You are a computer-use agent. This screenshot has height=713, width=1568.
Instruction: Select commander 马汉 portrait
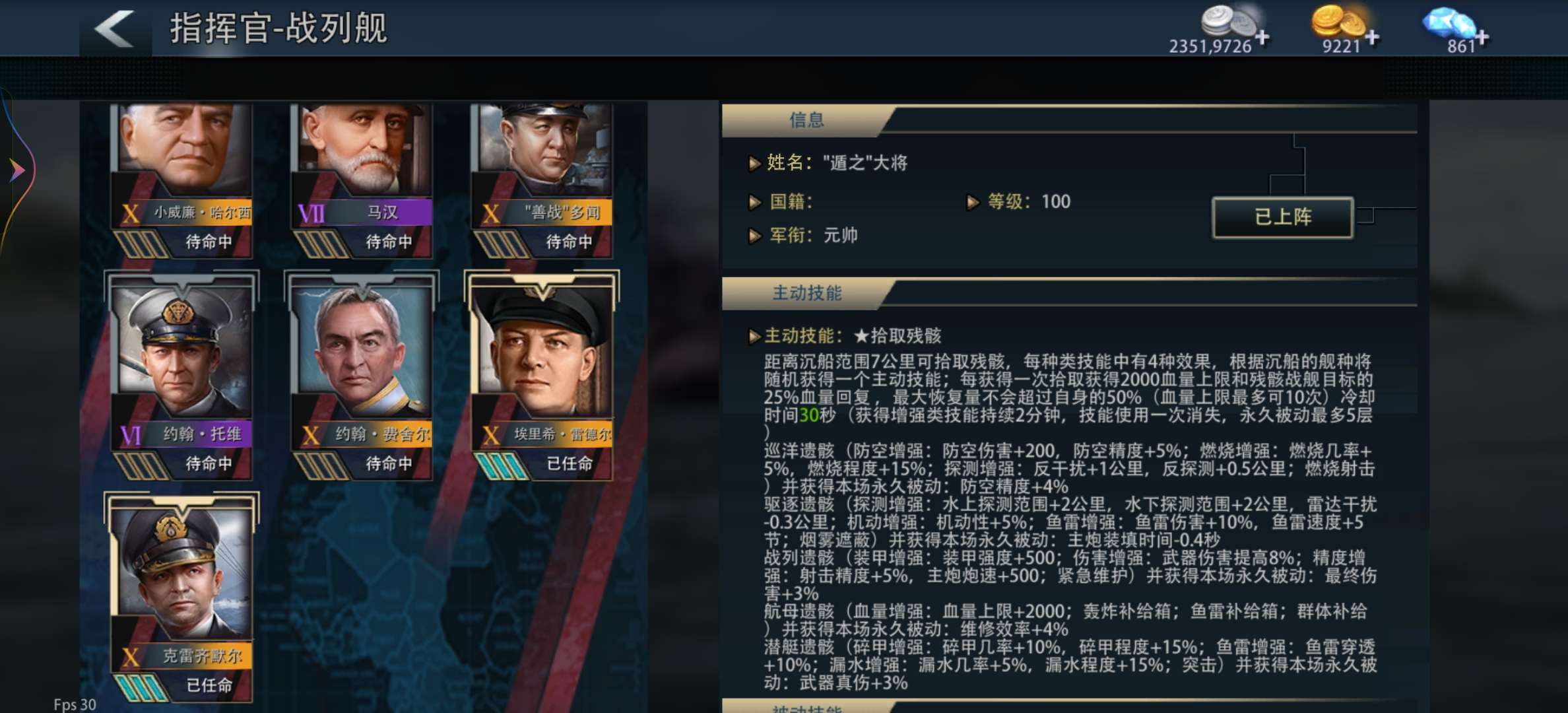pos(362,179)
